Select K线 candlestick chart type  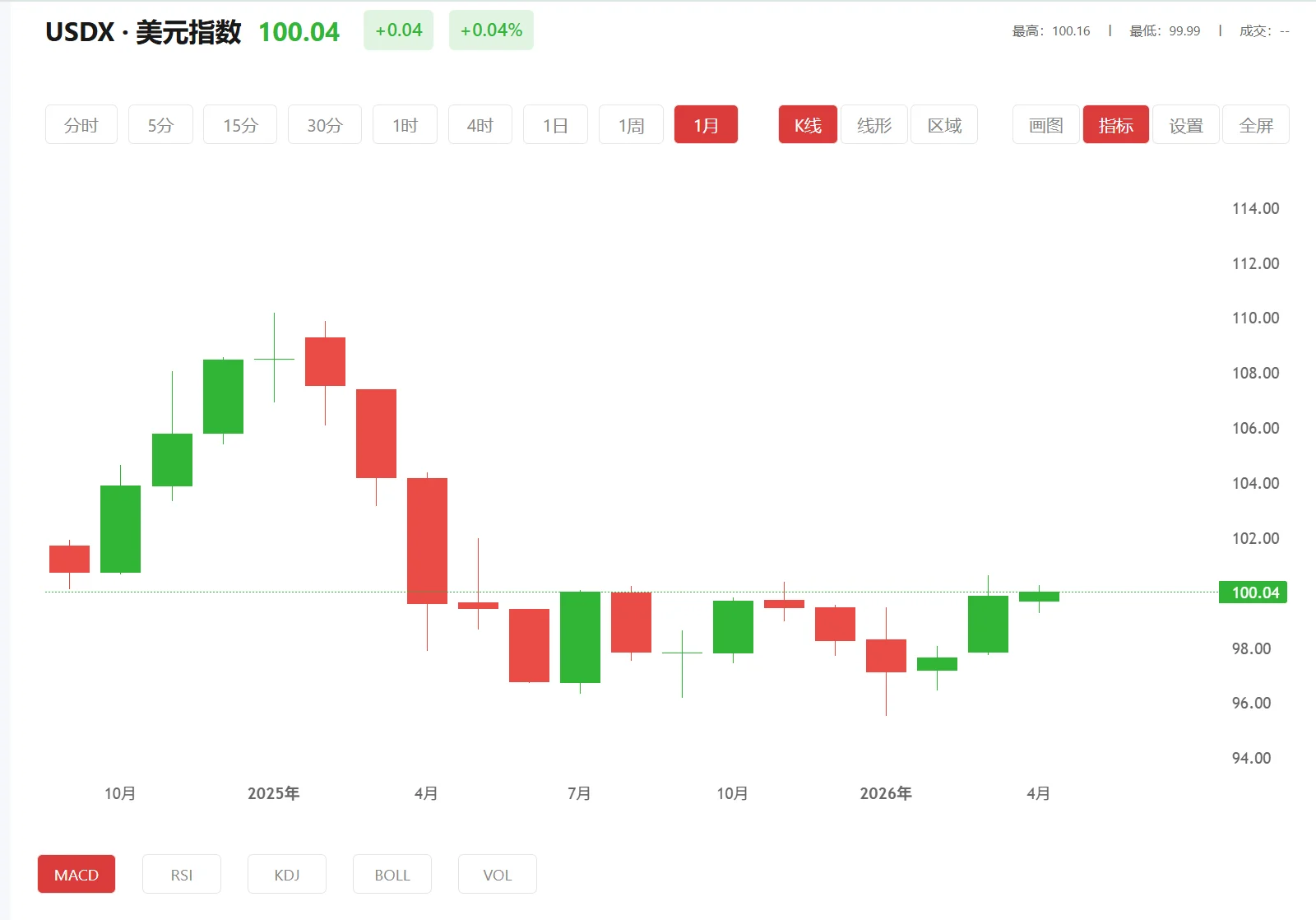coord(808,125)
